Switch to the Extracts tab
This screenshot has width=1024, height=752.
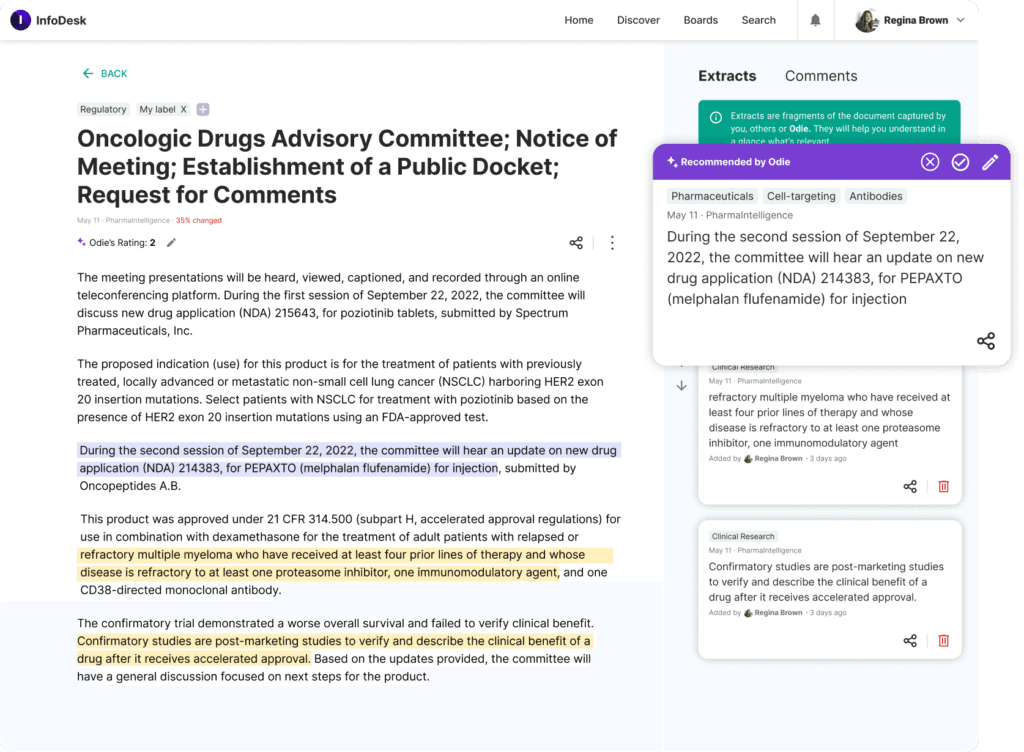point(727,76)
